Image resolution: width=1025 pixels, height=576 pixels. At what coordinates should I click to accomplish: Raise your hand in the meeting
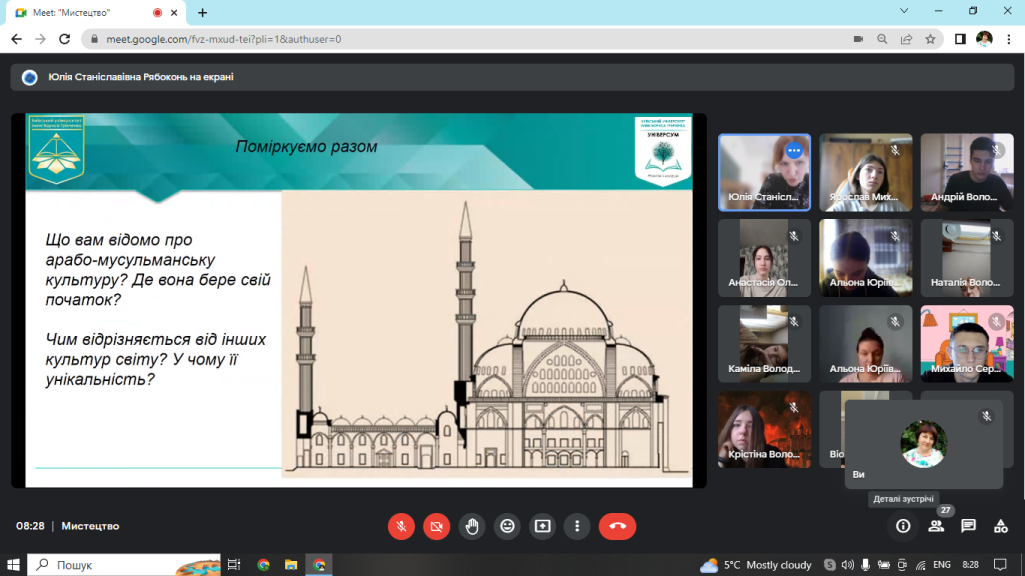click(x=472, y=526)
